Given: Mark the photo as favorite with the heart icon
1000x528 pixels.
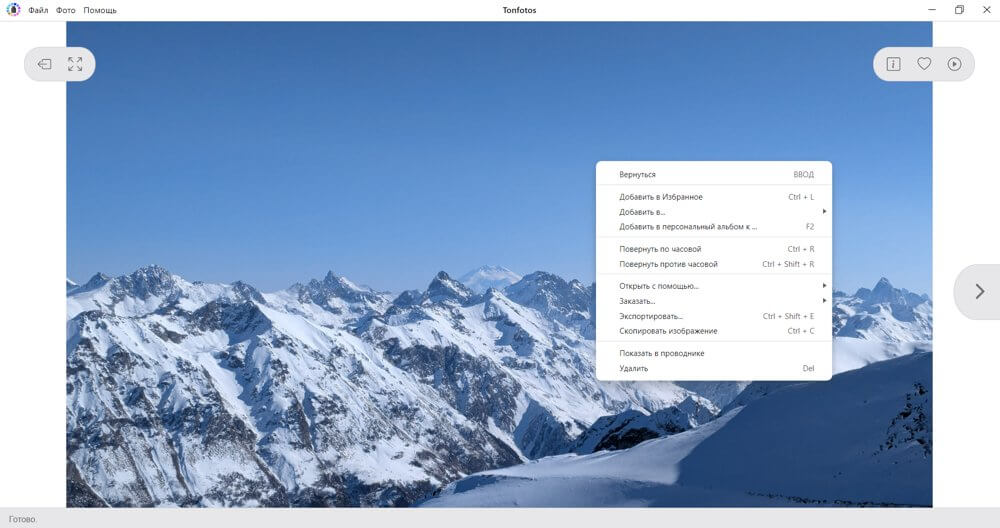Looking at the screenshot, I should tap(924, 64).
